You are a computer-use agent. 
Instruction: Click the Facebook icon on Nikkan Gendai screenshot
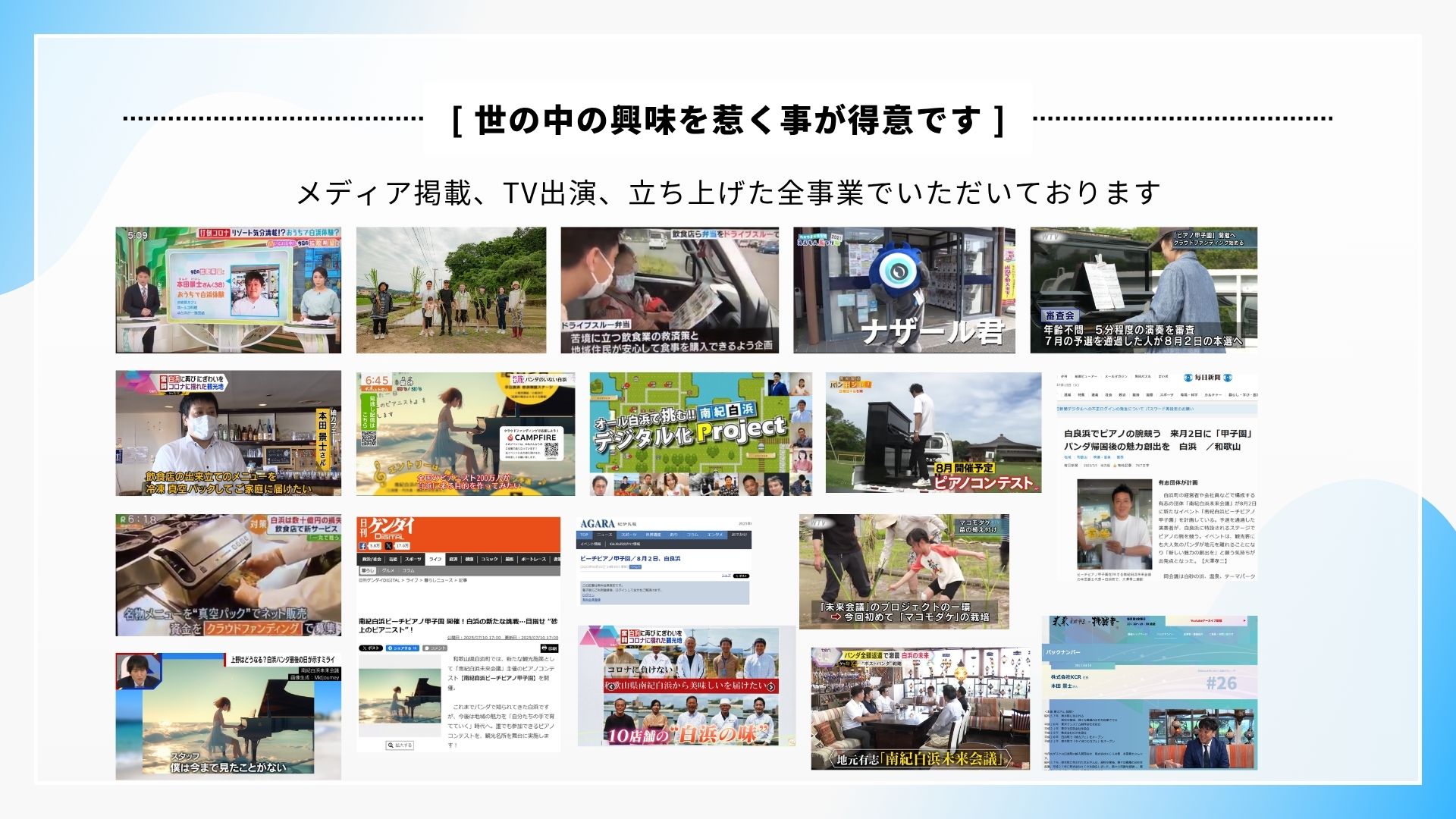coord(362,546)
